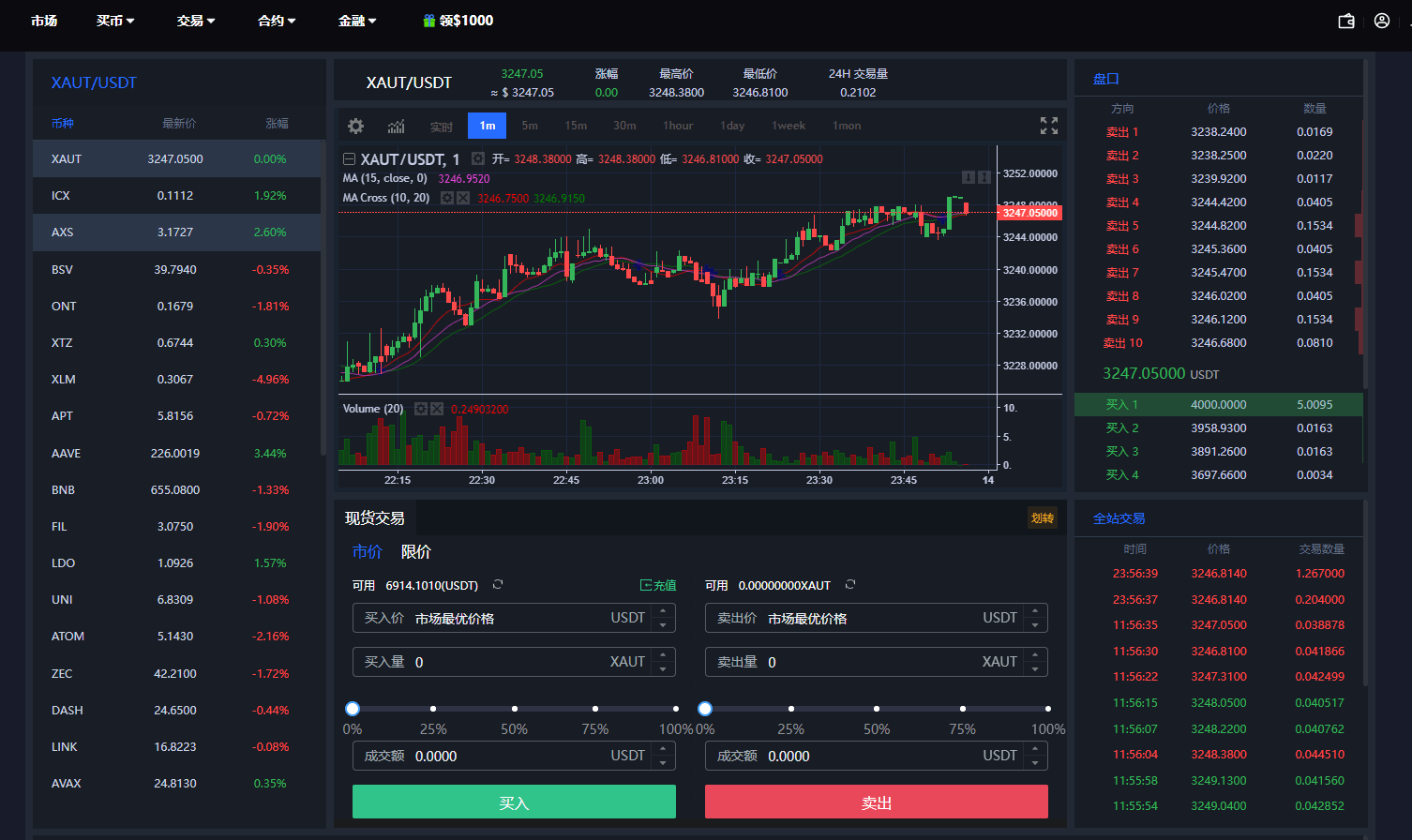Set buy amount slider to 50%
Screen dimensions: 1412x840
pyautogui.click(x=514, y=709)
